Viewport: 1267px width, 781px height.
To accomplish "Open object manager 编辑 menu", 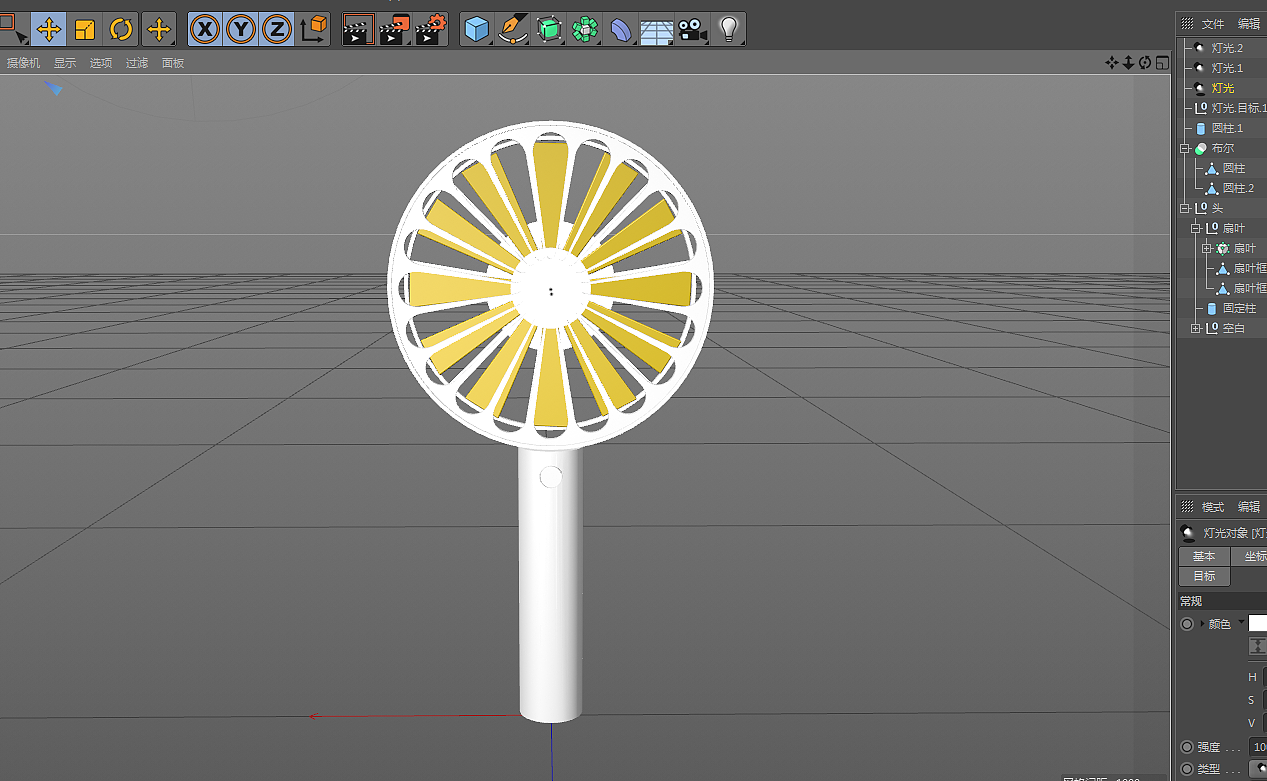I will (1249, 24).
